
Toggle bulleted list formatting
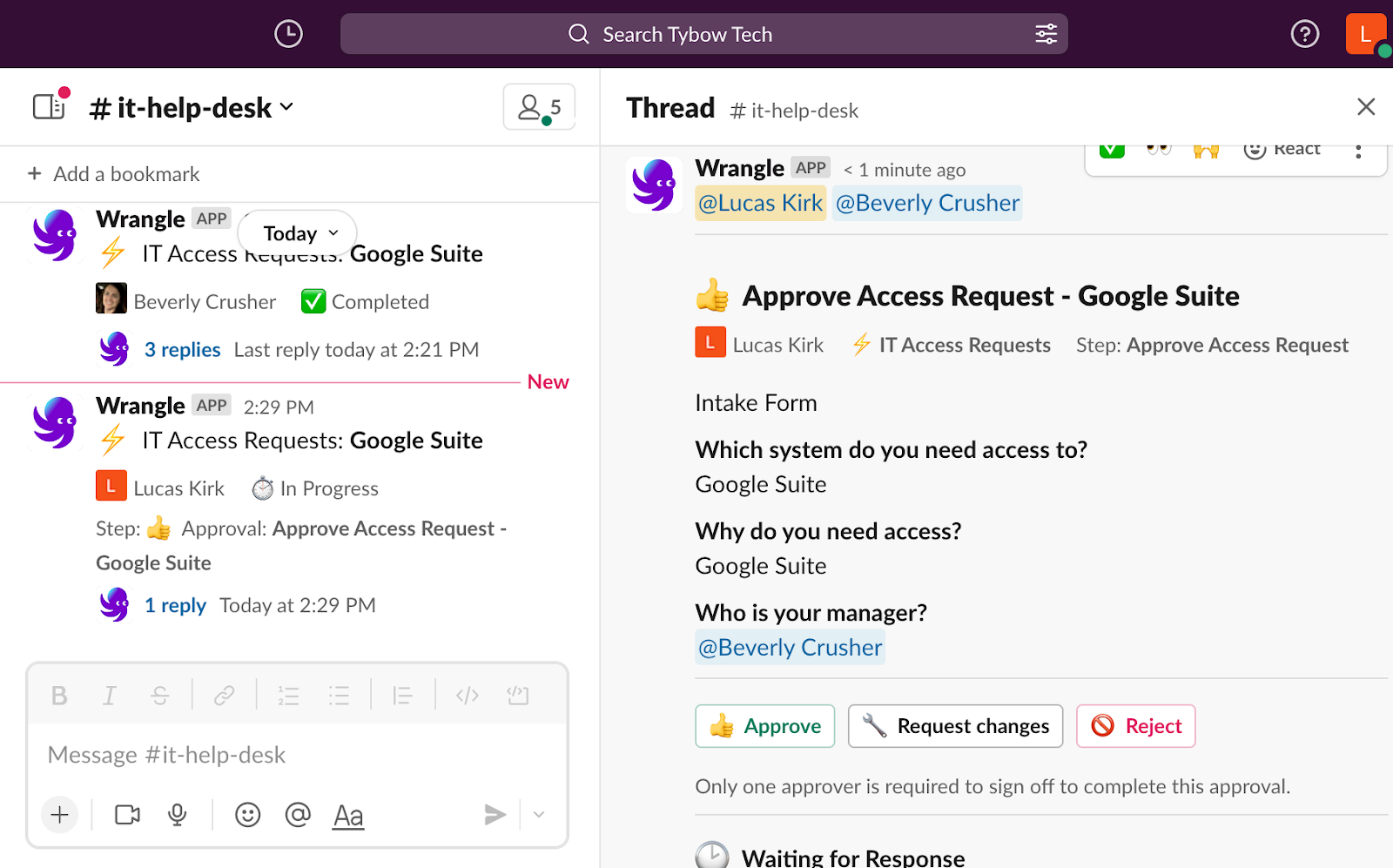(x=339, y=696)
